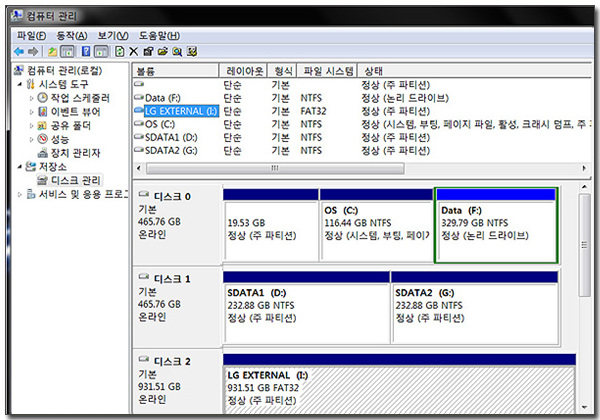Select 성능 in the tree
This screenshot has height=420, width=600.
click(x=60, y=139)
